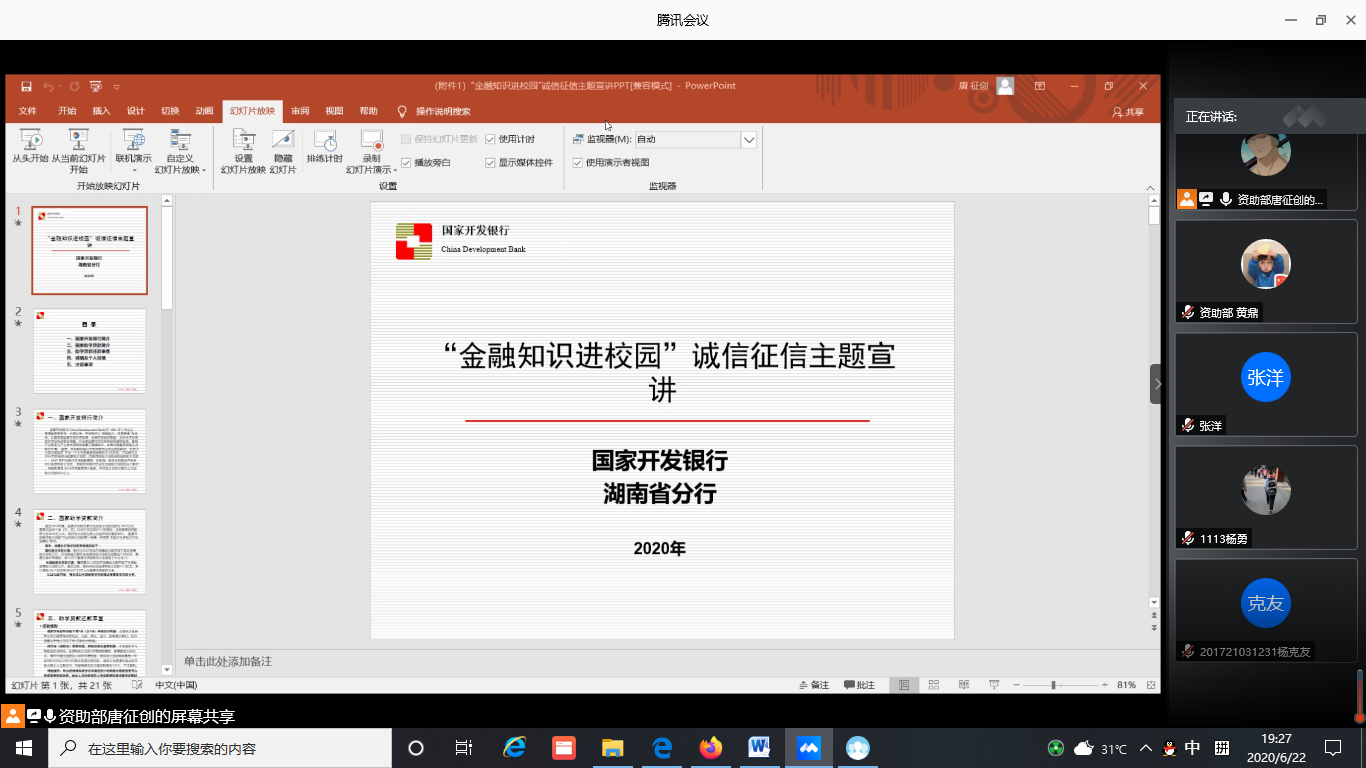Open reading view from status bar
The image size is (1366, 768).
(963, 685)
